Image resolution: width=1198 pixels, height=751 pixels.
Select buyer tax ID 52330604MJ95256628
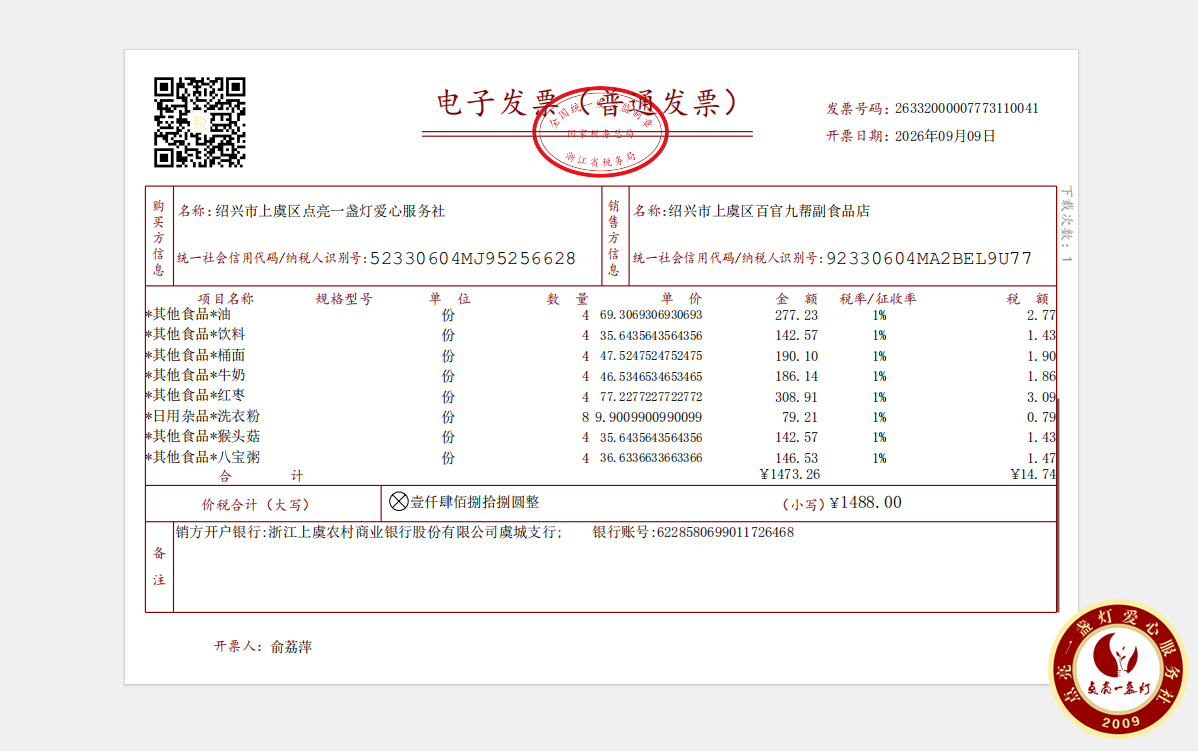(473, 259)
